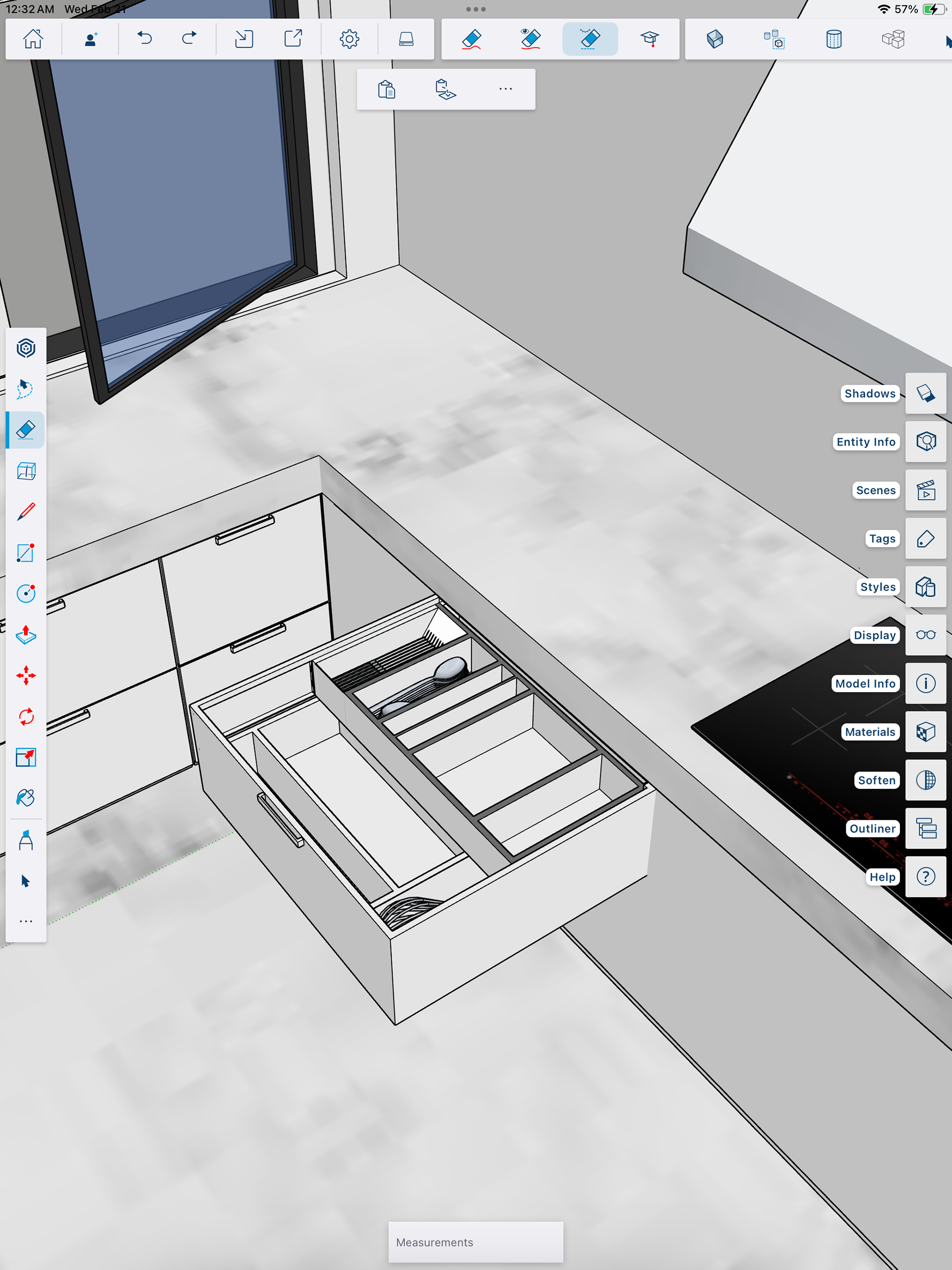Tap the stacked cubes icon

tap(893, 39)
